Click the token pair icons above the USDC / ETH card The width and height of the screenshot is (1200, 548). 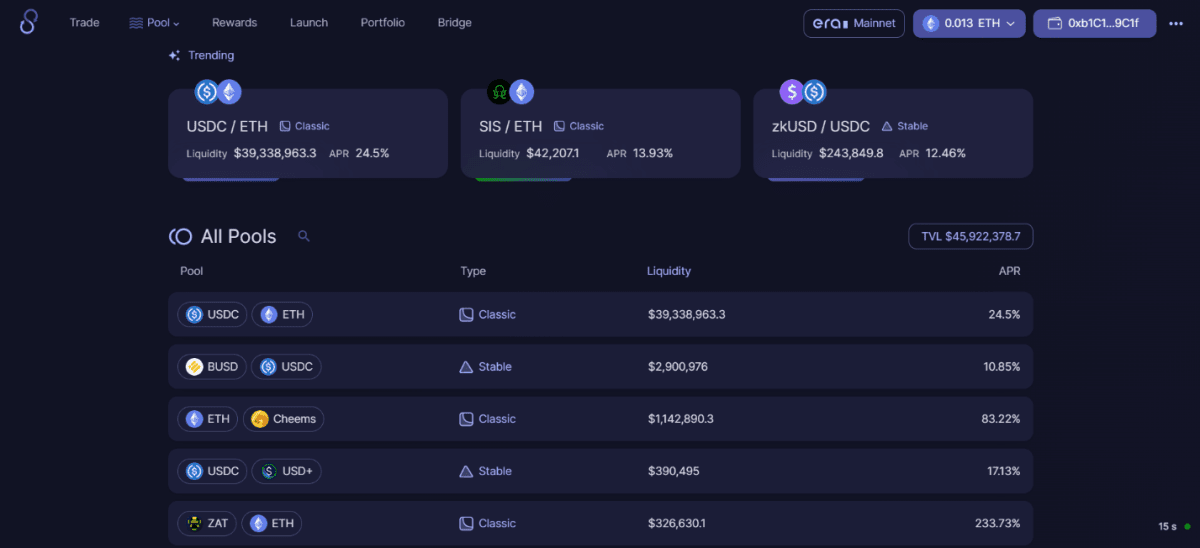[x=218, y=92]
